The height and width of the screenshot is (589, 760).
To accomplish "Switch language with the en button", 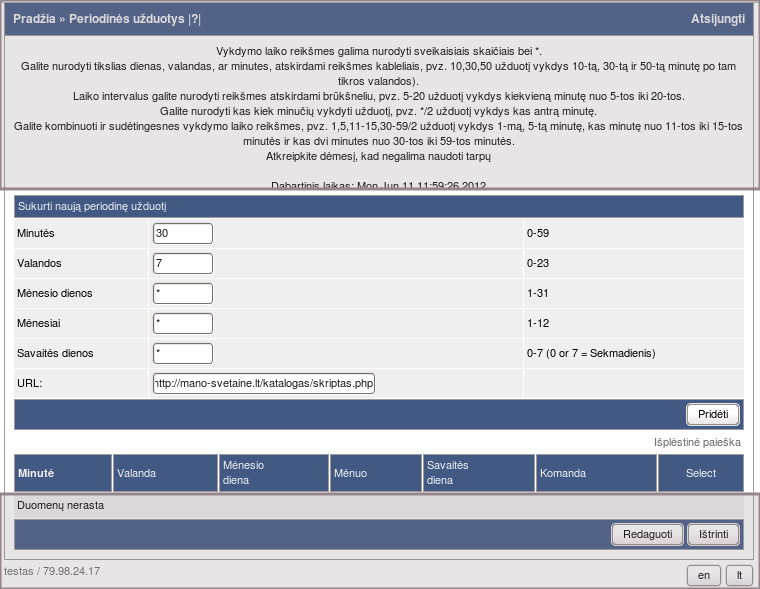I will (703, 575).
